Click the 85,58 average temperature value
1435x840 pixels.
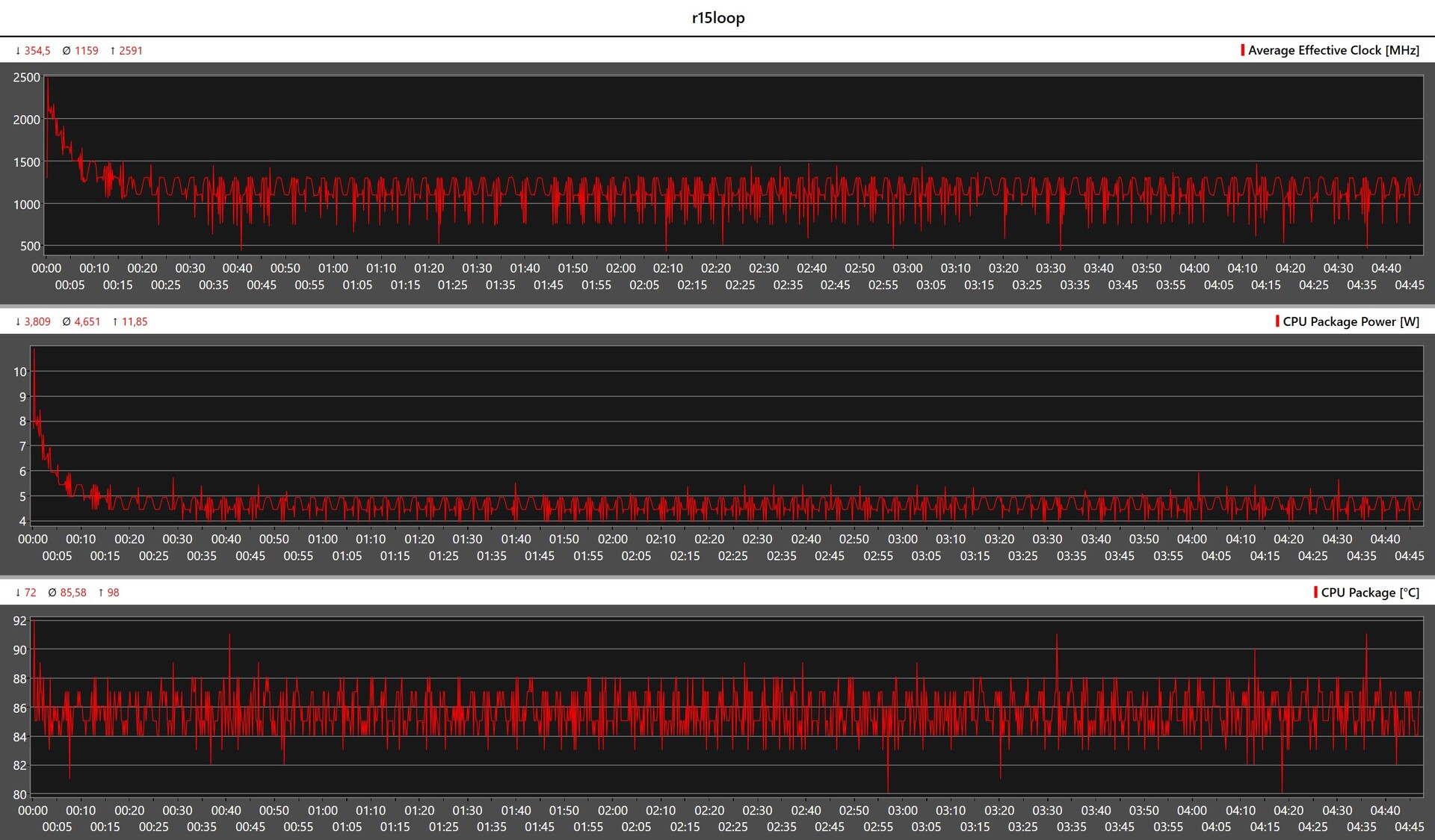pyautogui.click(x=73, y=593)
